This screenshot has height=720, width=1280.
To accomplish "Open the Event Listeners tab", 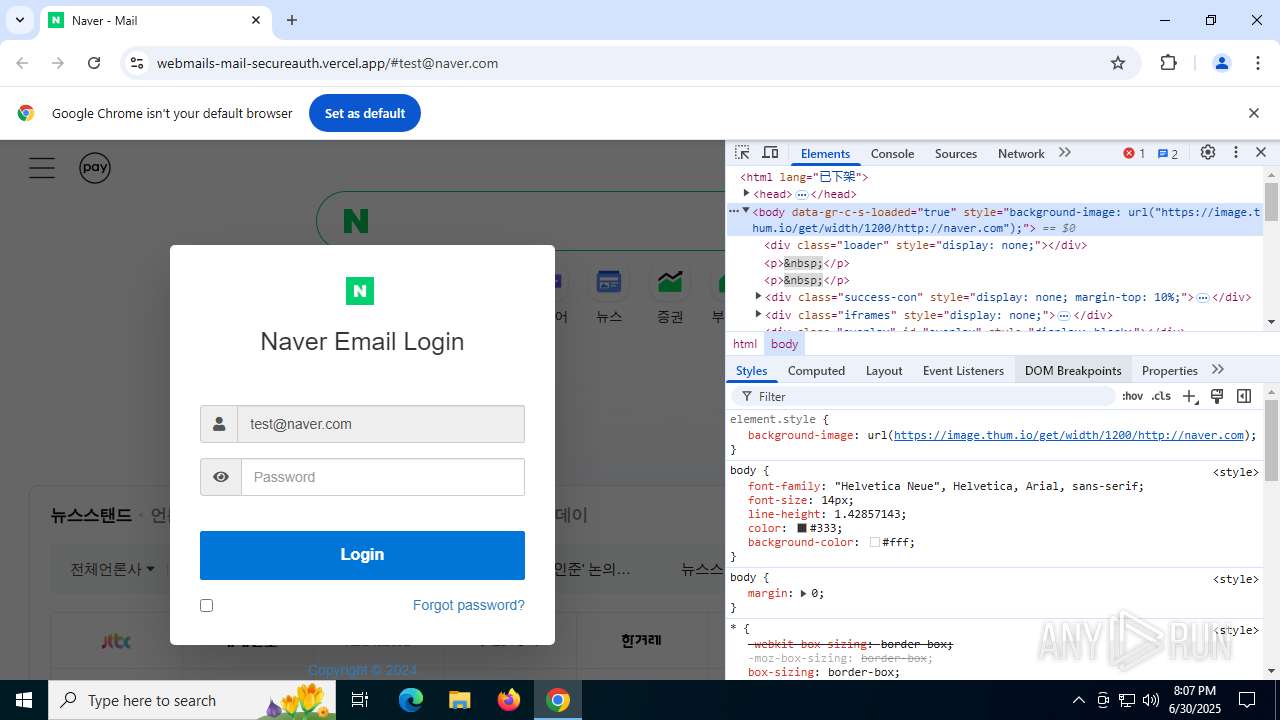I will tap(963, 370).
